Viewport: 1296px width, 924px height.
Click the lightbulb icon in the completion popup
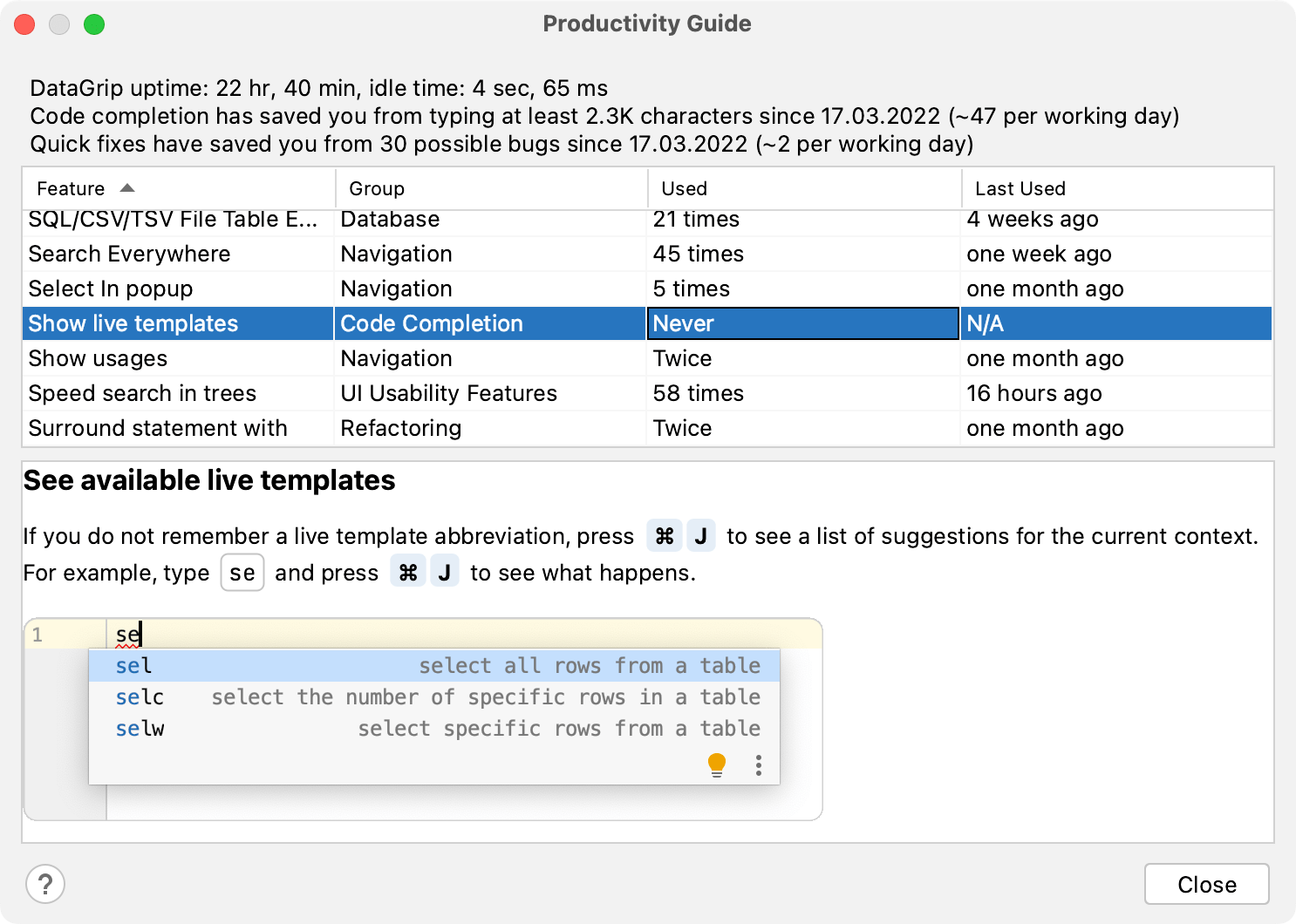(717, 764)
